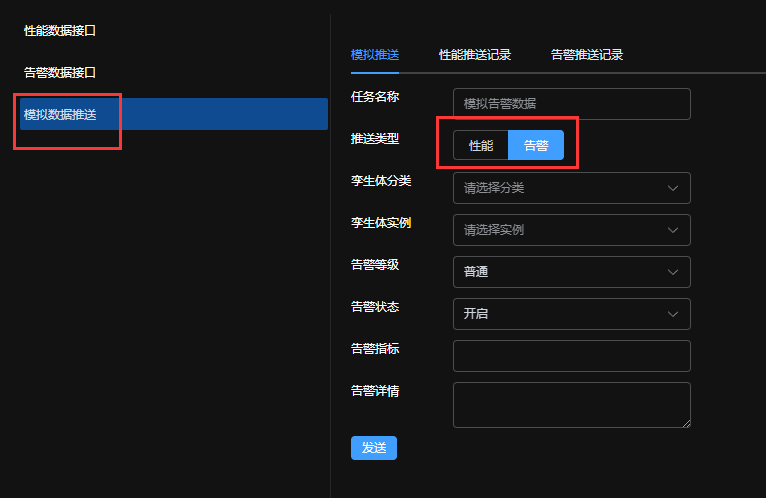
Task: Click the chevron arrow in 告警状态 field
Action: [x=673, y=314]
